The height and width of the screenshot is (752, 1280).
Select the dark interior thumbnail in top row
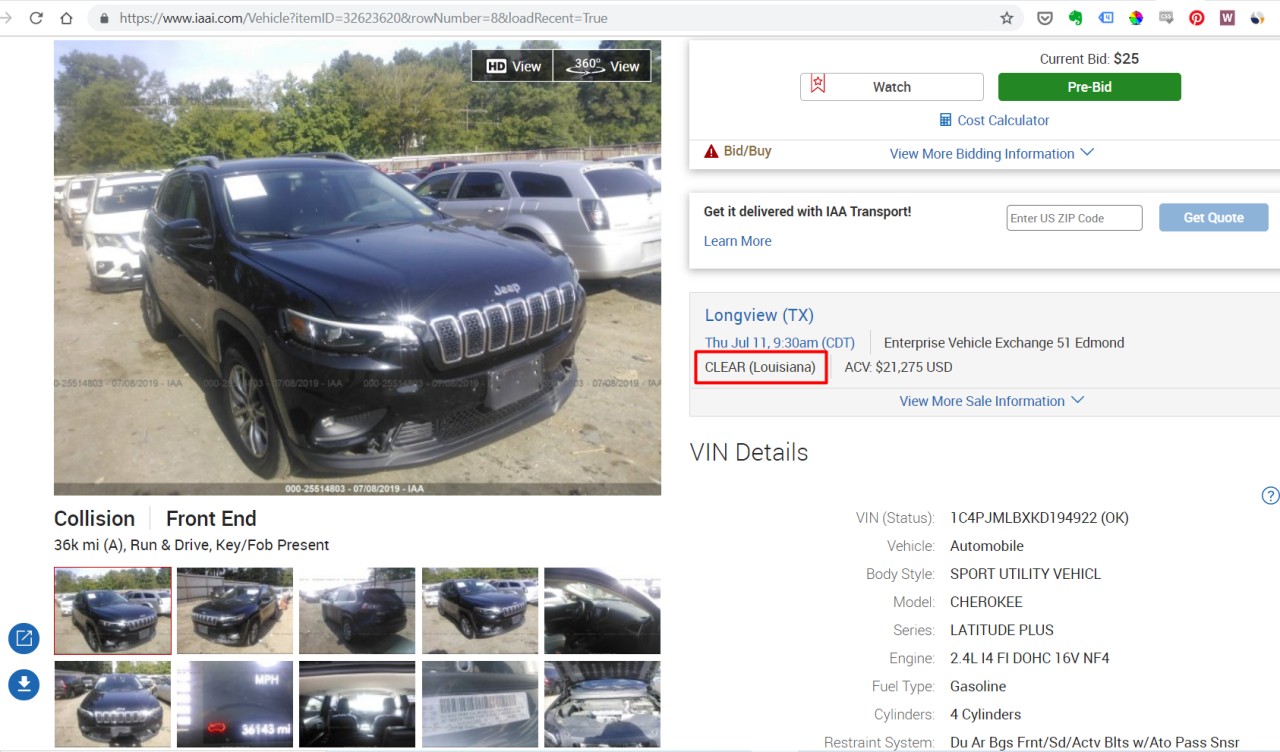coord(602,611)
